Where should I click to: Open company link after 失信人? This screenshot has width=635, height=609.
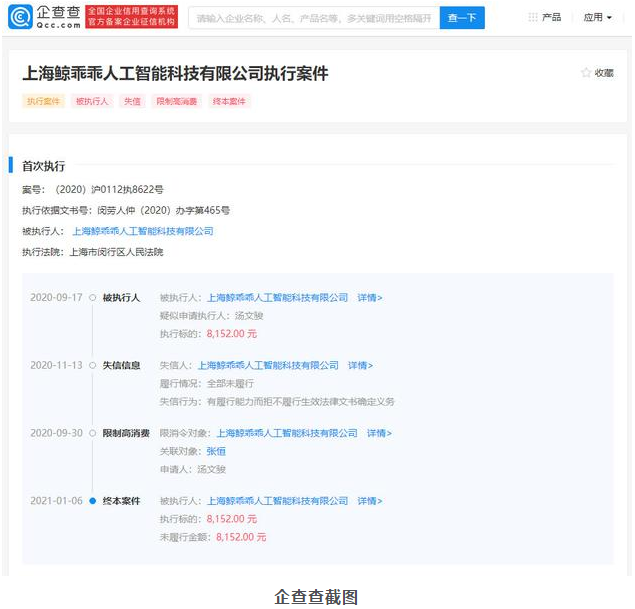tap(268, 365)
